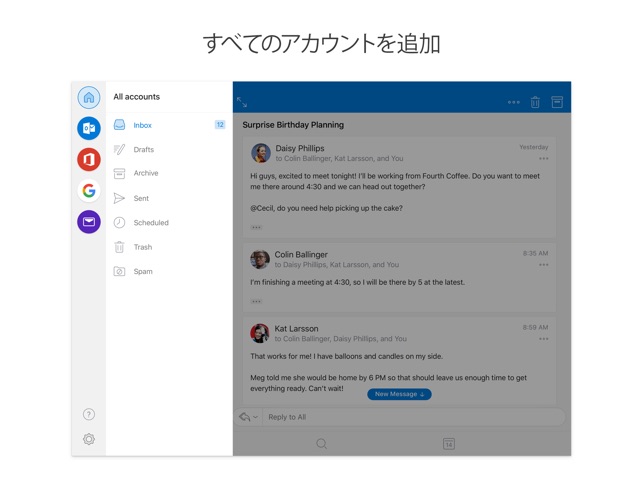The image size is (643, 482).
Task: Click the 8:35 AM timestamp
Action: click(535, 253)
